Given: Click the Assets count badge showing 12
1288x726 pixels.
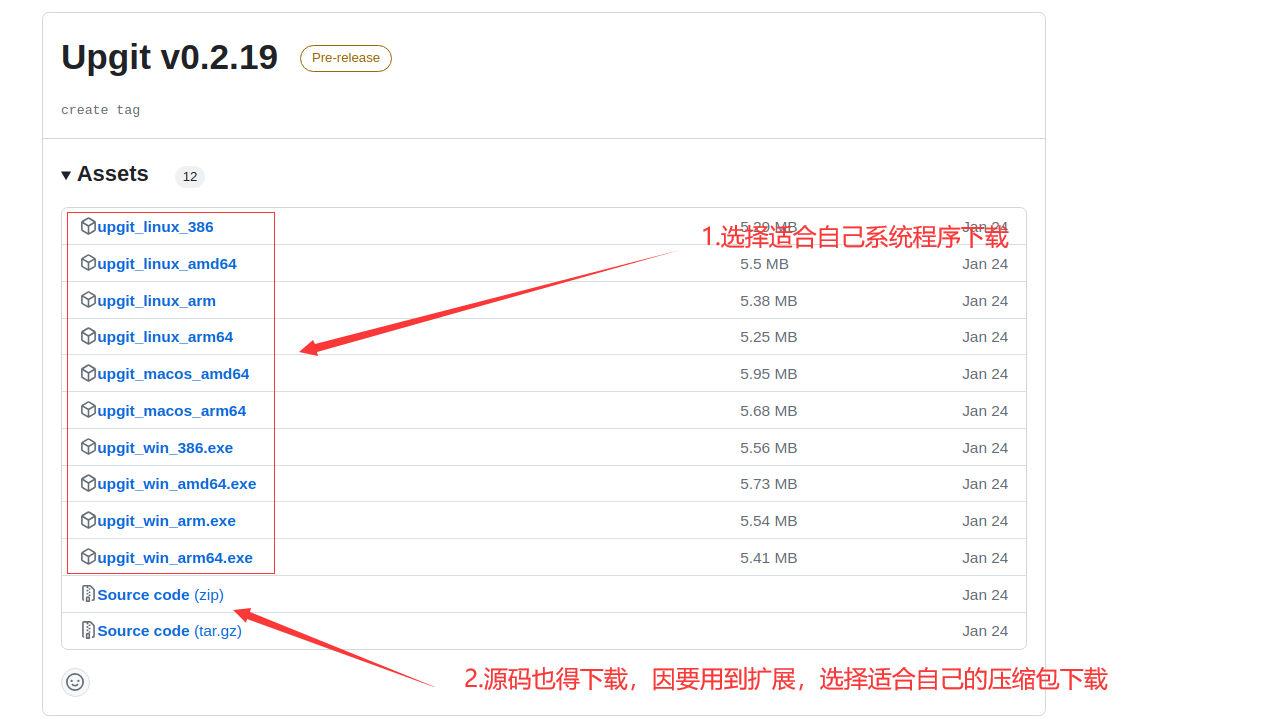Looking at the screenshot, I should [x=190, y=177].
